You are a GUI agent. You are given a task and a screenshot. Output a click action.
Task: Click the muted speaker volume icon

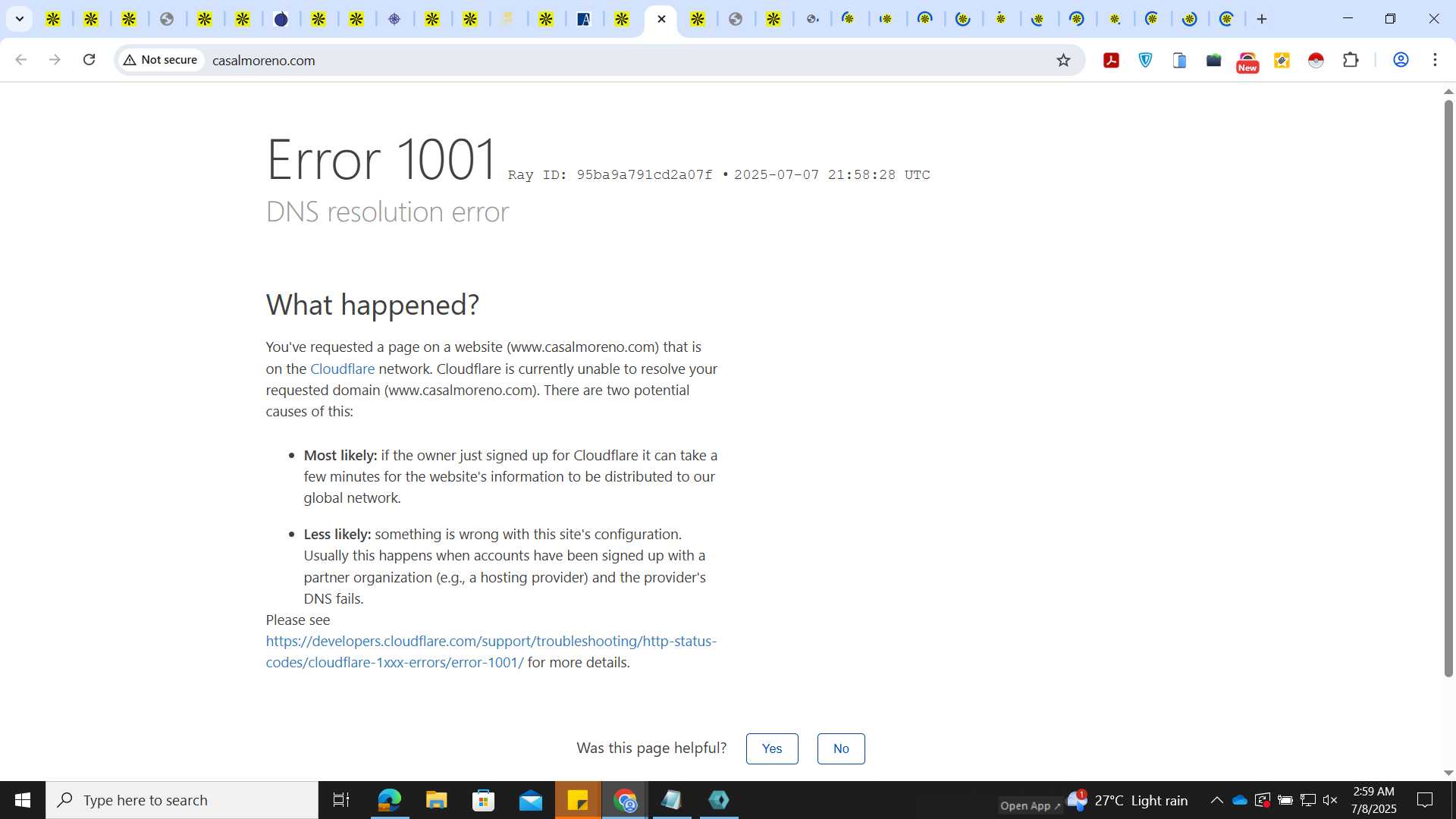tap(1330, 800)
